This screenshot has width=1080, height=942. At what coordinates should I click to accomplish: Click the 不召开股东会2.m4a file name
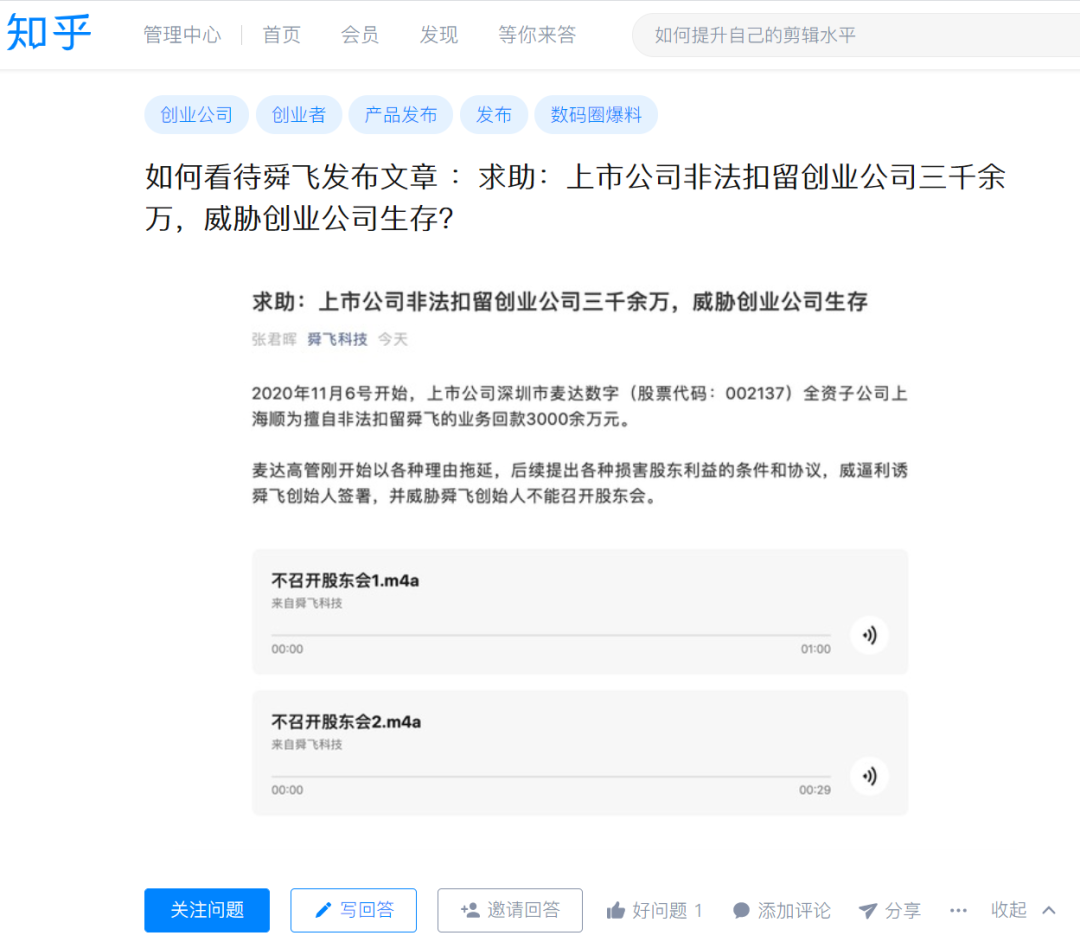coord(346,722)
